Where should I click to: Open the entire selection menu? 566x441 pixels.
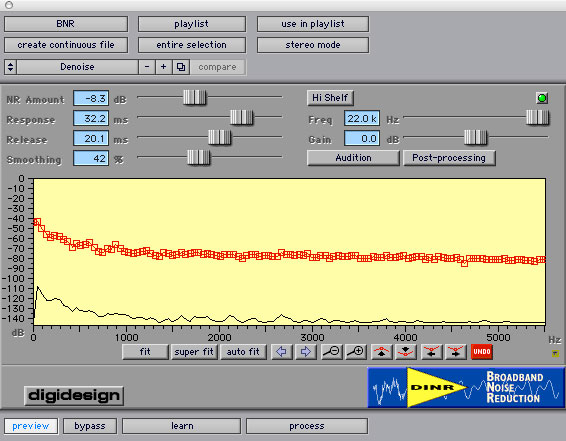click(192, 45)
